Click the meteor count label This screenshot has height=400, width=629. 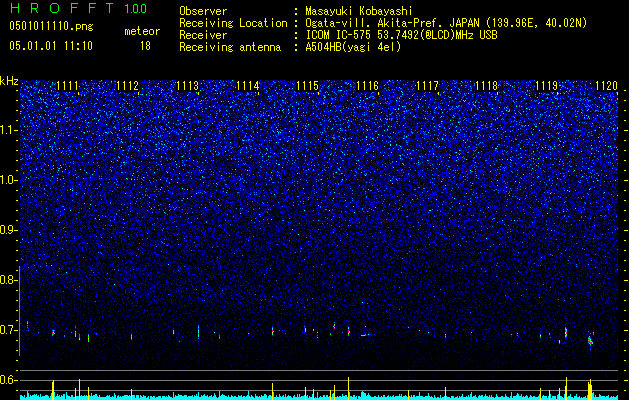[x=142, y=31]
